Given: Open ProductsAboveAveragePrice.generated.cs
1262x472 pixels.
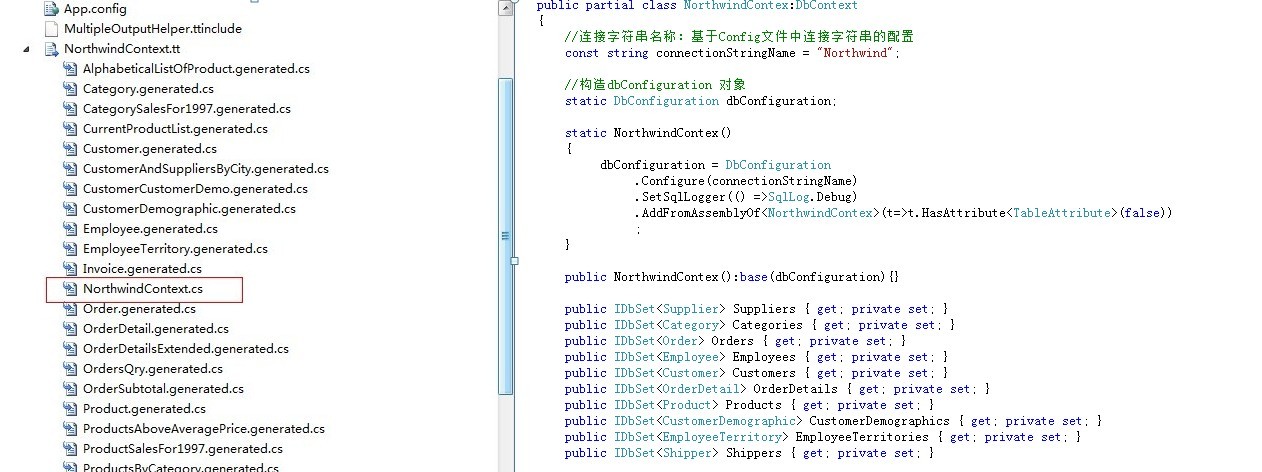Looking at the screenshot, I should [x=204, y=429].
